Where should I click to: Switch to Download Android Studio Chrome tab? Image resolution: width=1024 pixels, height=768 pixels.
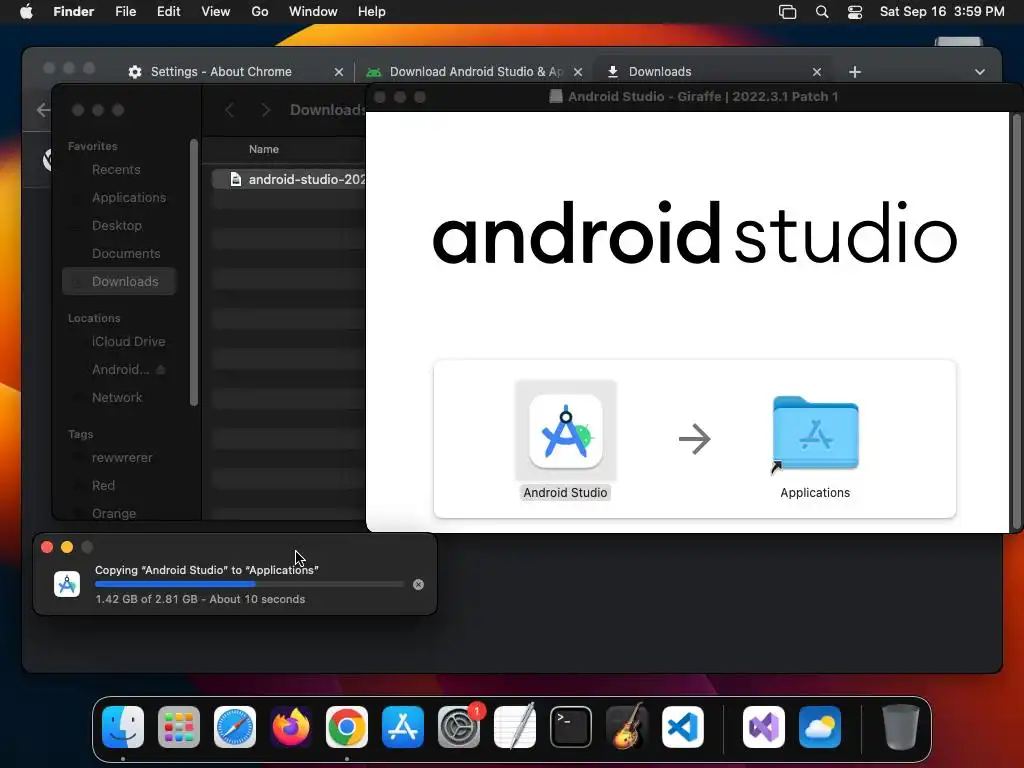click(x=473, y=72)
